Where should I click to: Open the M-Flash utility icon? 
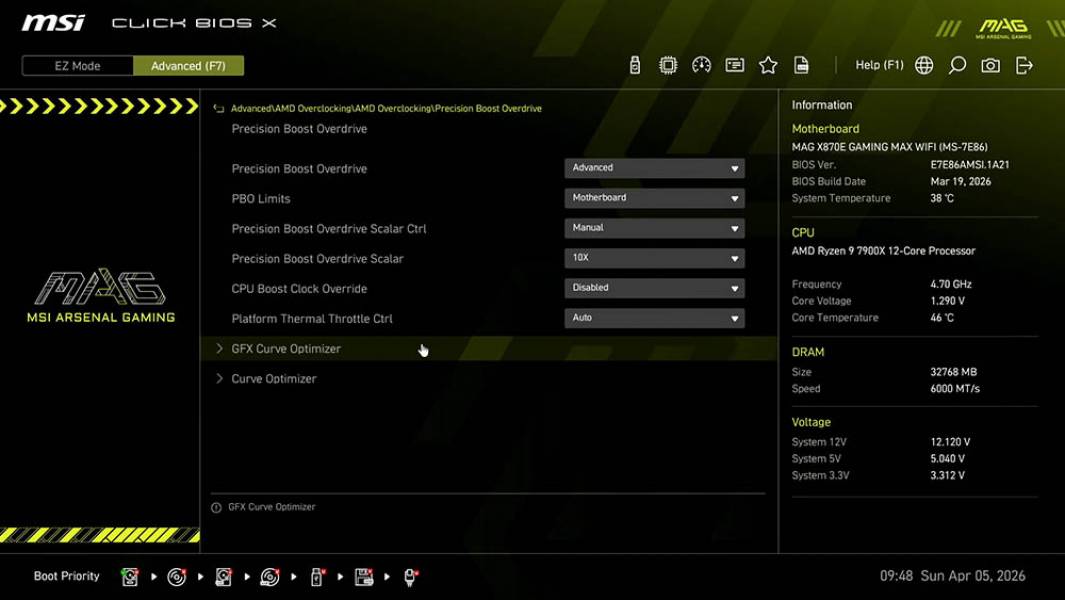633,64
